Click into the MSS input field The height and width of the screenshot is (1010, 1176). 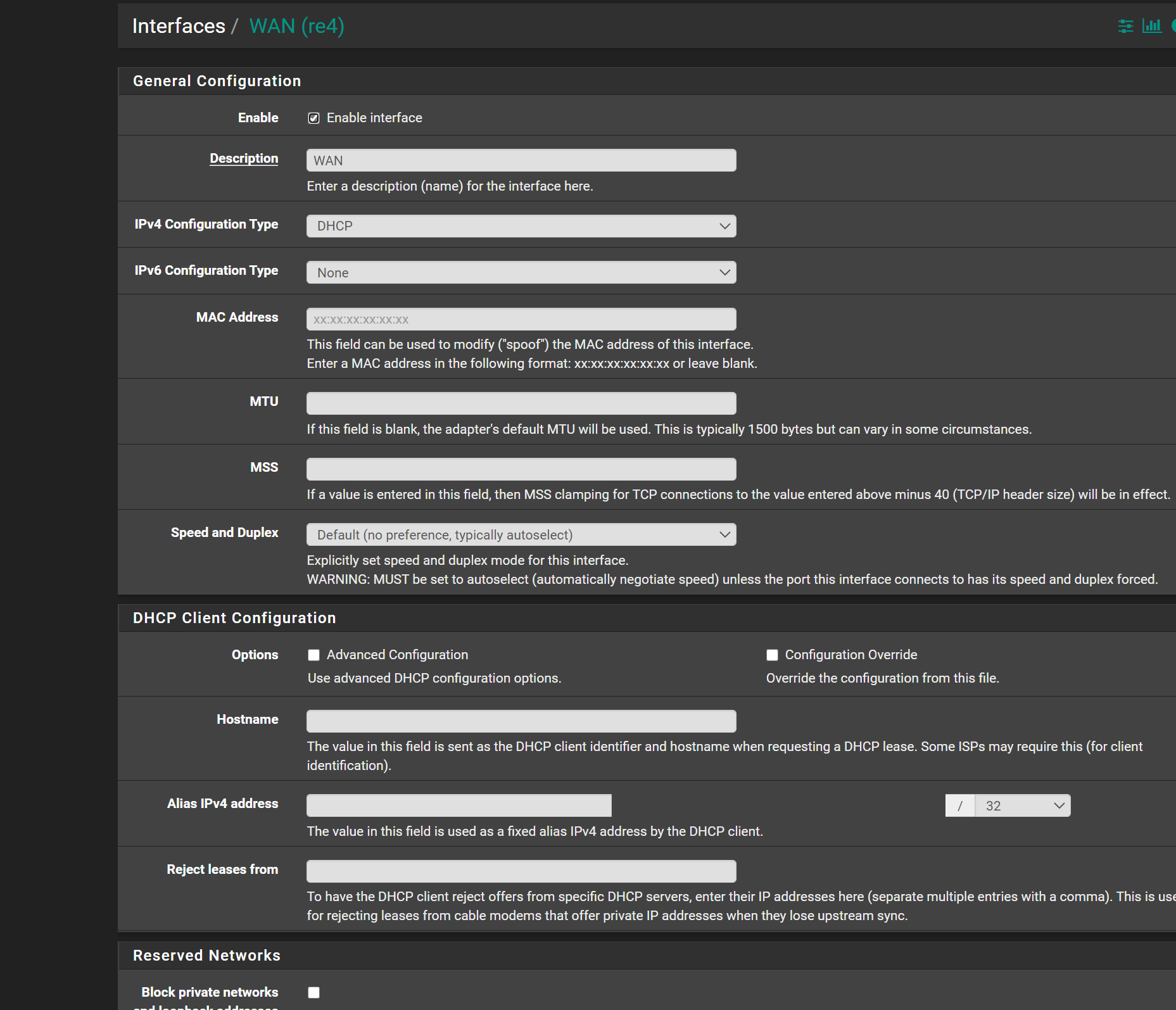pos(521,469)
